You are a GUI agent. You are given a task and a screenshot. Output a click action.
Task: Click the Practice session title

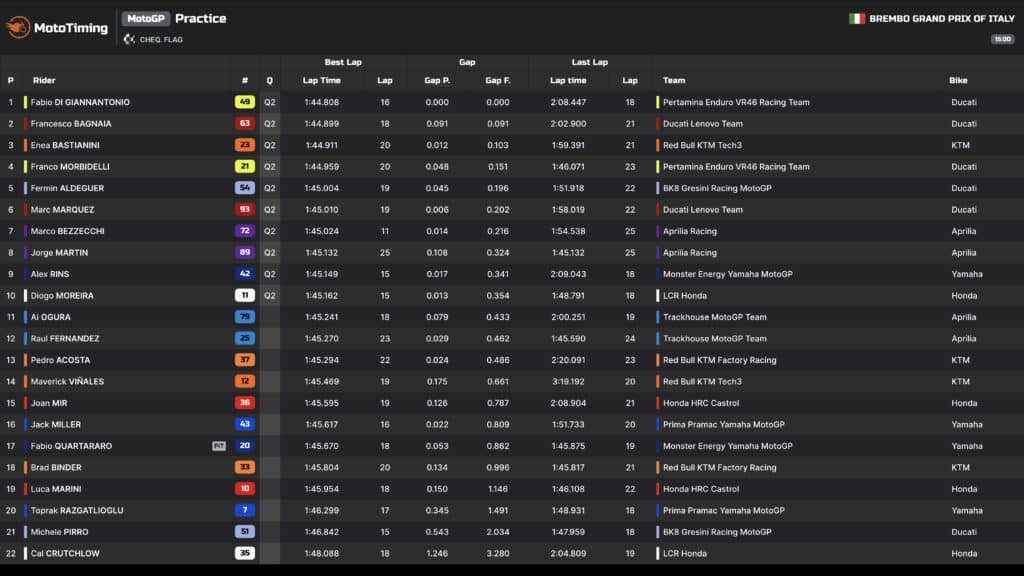pos(200,19)
